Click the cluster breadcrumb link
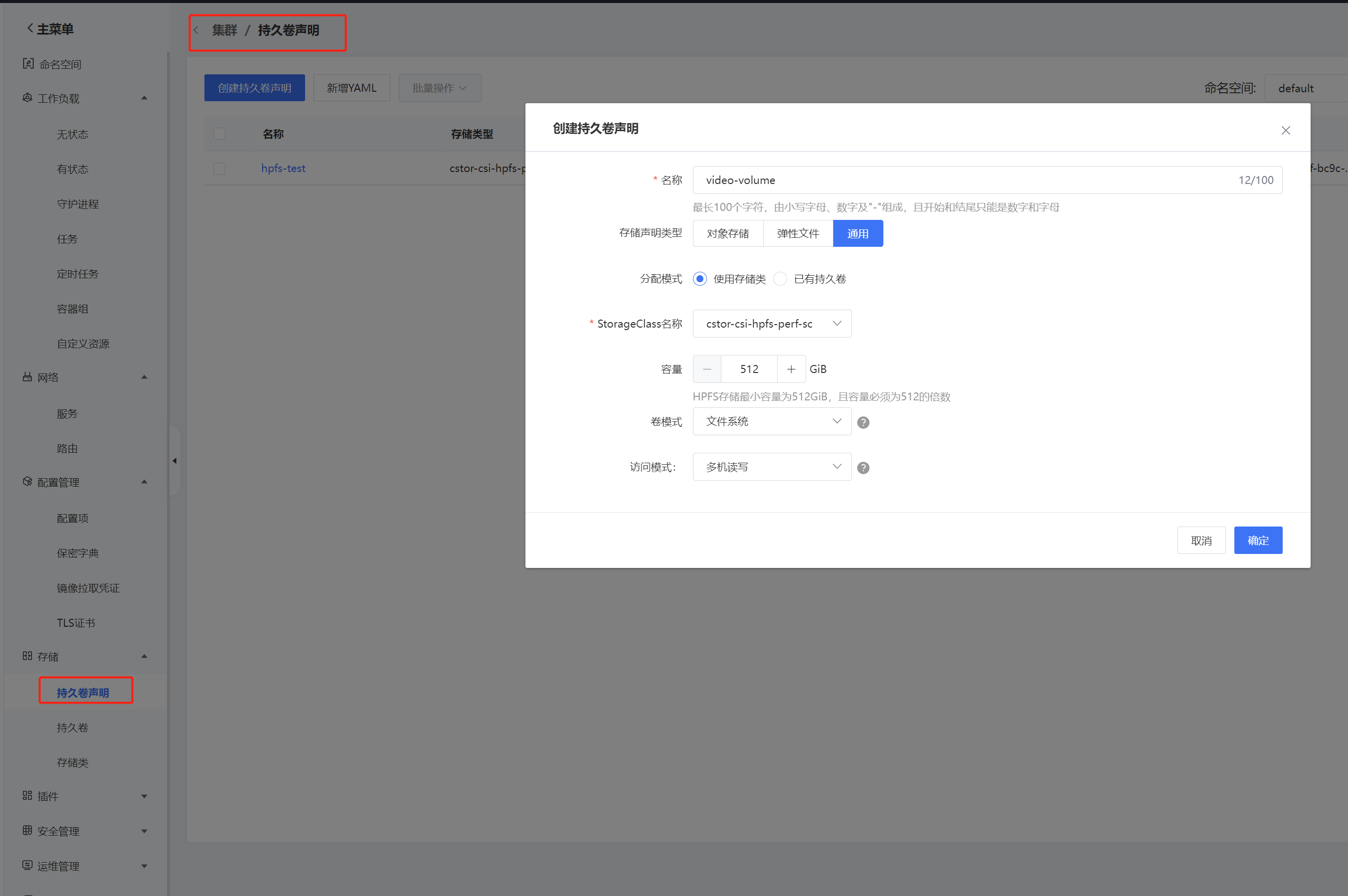This screenshot has height=896, width=1348. point(224,30)
